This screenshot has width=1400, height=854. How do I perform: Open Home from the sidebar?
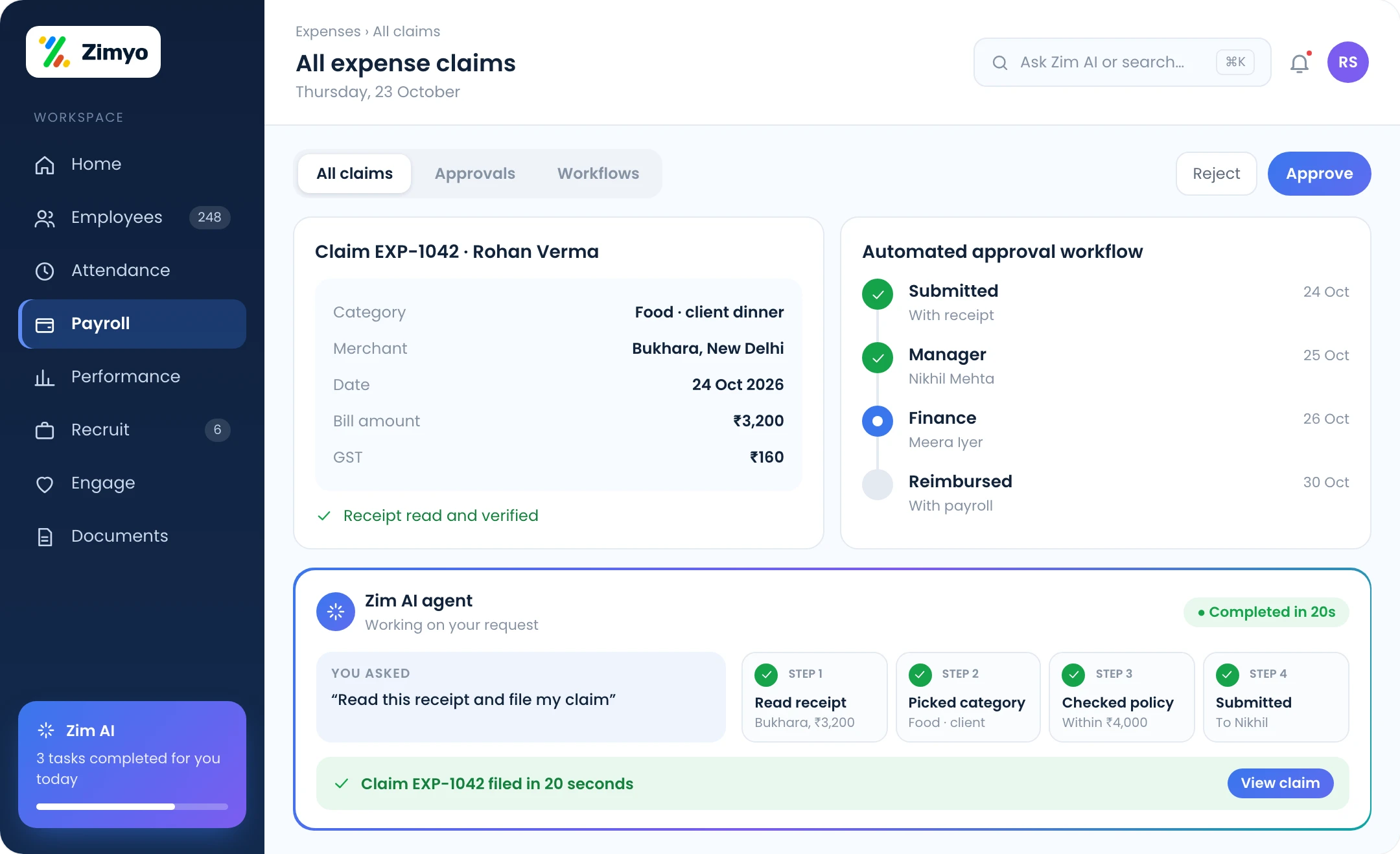click(x=132, y=164)
